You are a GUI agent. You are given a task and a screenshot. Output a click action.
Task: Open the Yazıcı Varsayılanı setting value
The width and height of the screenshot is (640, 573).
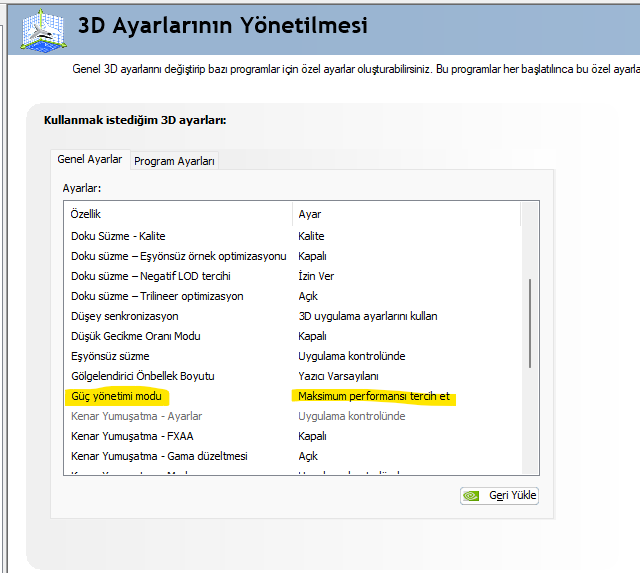(338, 376)
